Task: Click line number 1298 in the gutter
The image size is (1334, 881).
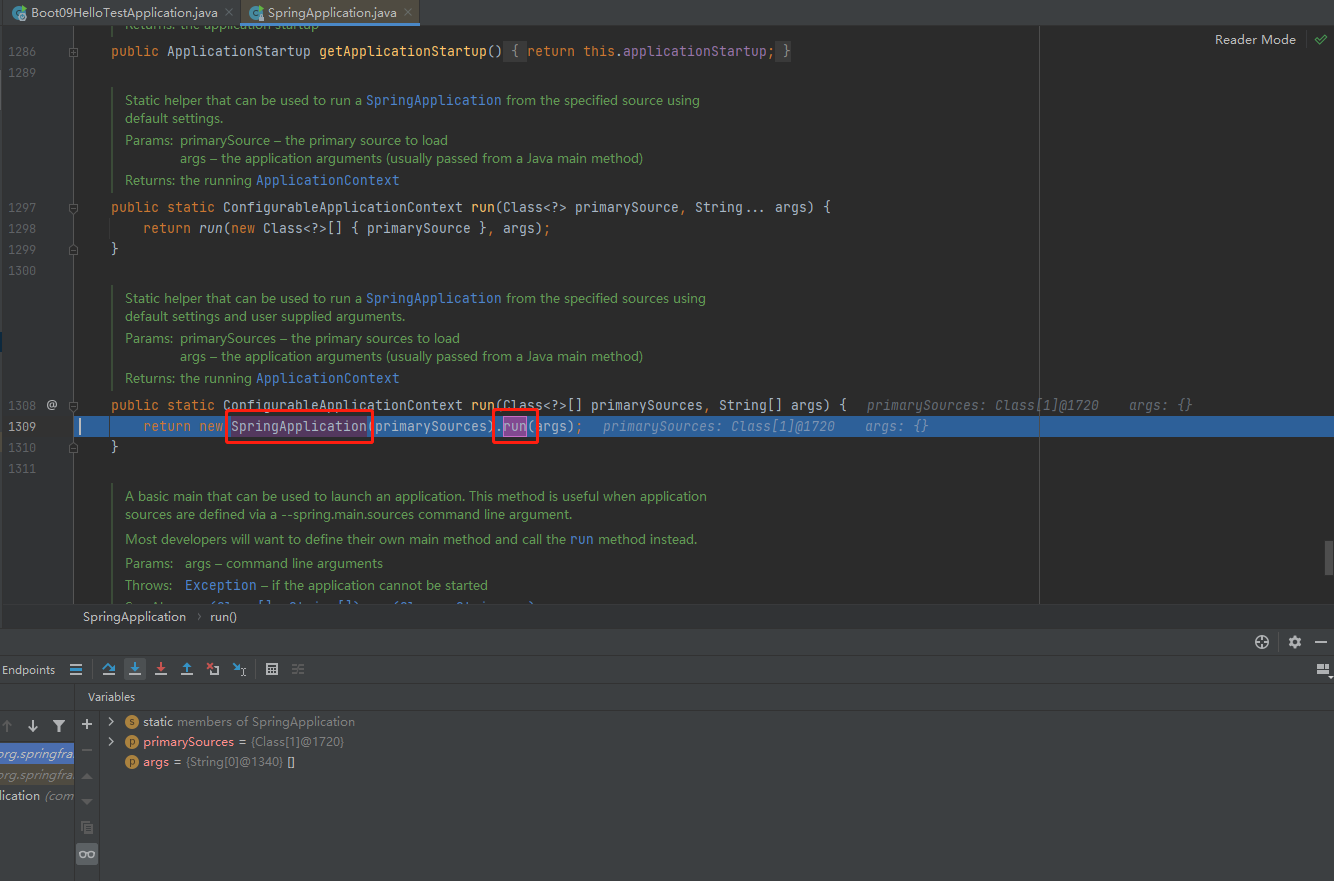Action: (22, 229)
